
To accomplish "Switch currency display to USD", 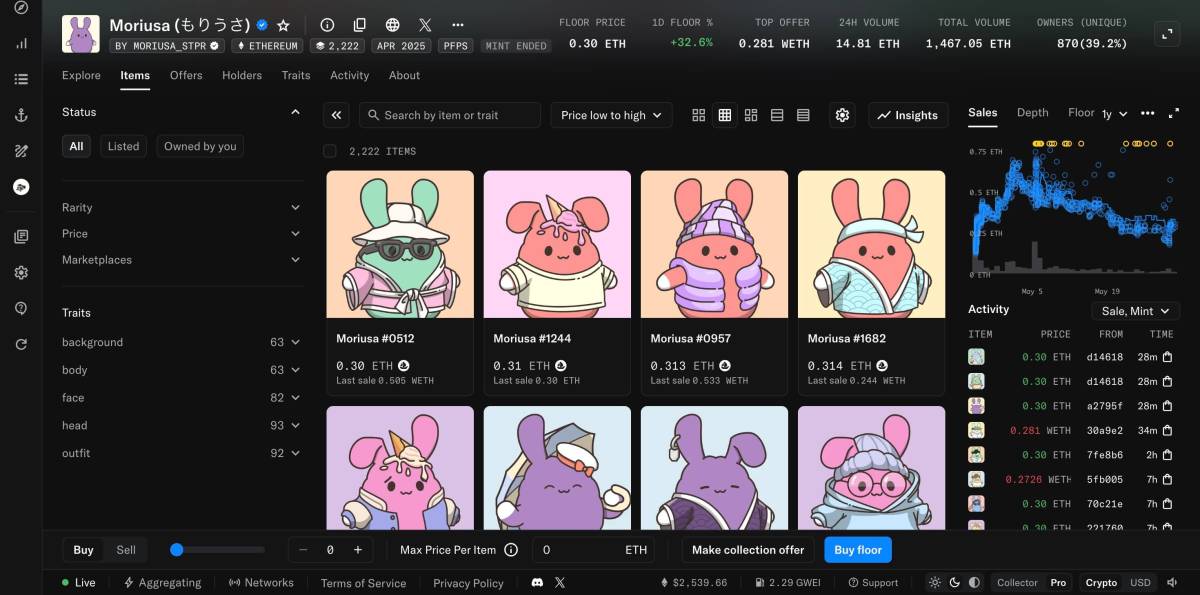I will click(x=1139, y=582).
